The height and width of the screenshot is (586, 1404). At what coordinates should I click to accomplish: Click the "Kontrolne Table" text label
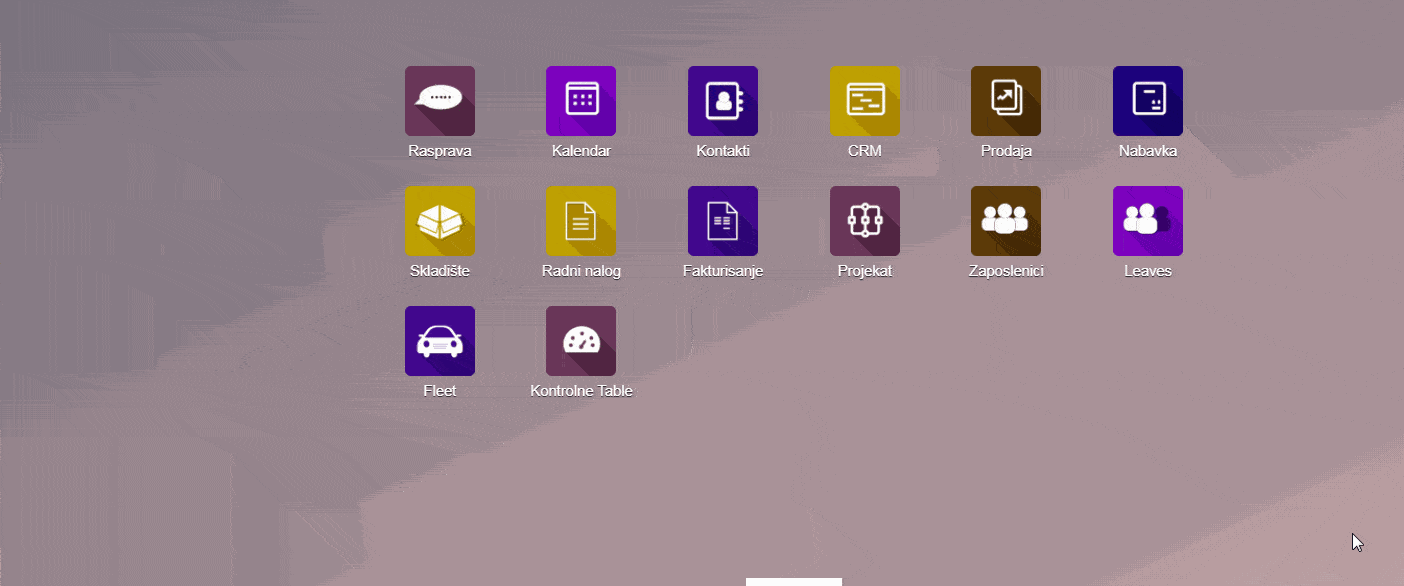pos(581,391)
